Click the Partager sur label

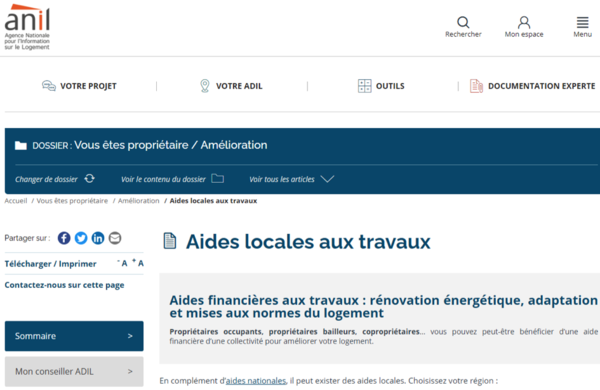[x=27, y=238]
